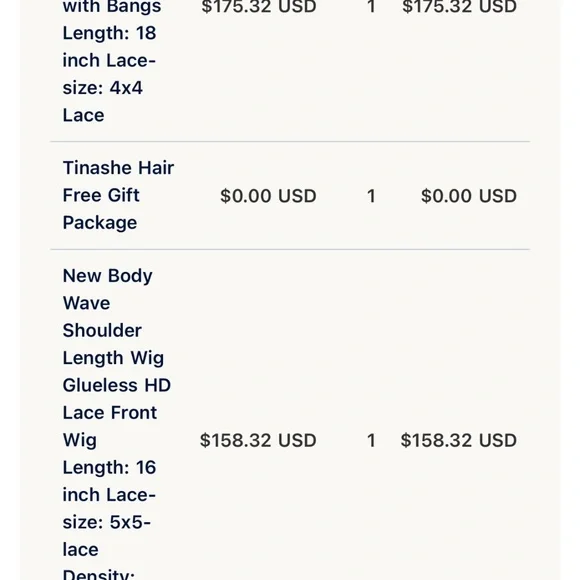The image size is (580, 580).
Task: Click the $0.00 USD line total
Action: (x=469, y=196)
